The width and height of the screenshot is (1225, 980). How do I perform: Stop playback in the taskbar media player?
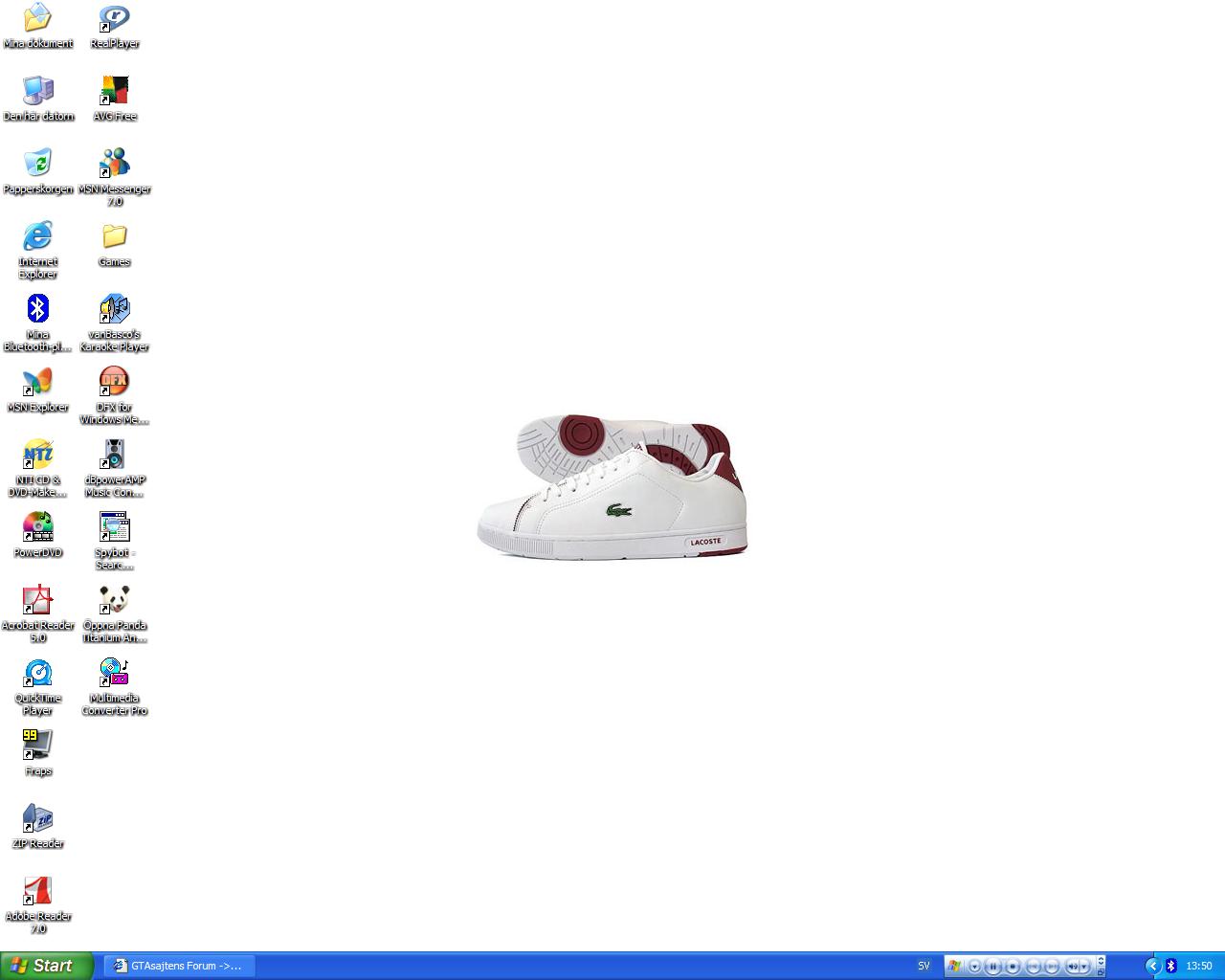1013,966
